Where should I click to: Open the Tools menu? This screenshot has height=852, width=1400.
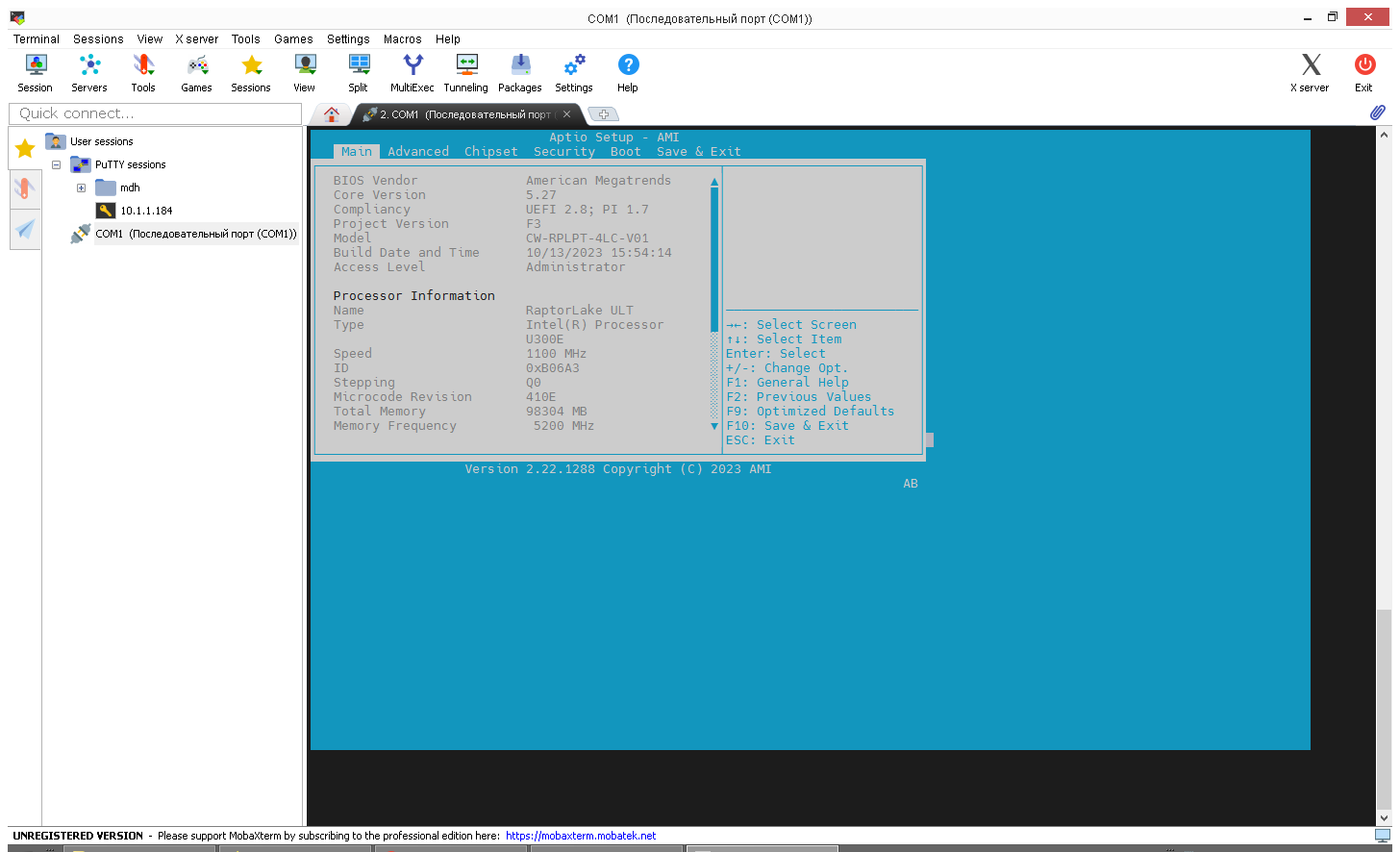tap(246, 39)
